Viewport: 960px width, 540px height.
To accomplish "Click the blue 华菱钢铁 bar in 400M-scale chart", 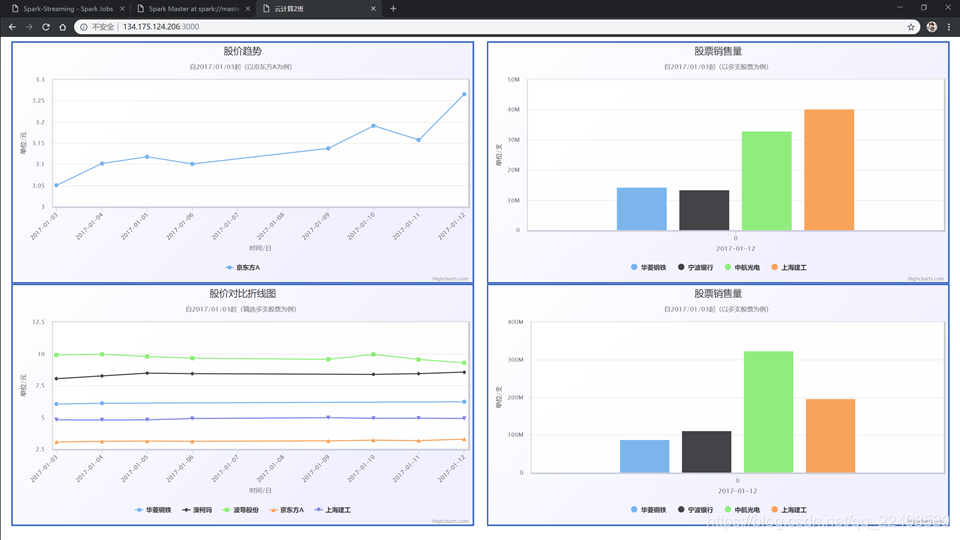I will point(645,456).
